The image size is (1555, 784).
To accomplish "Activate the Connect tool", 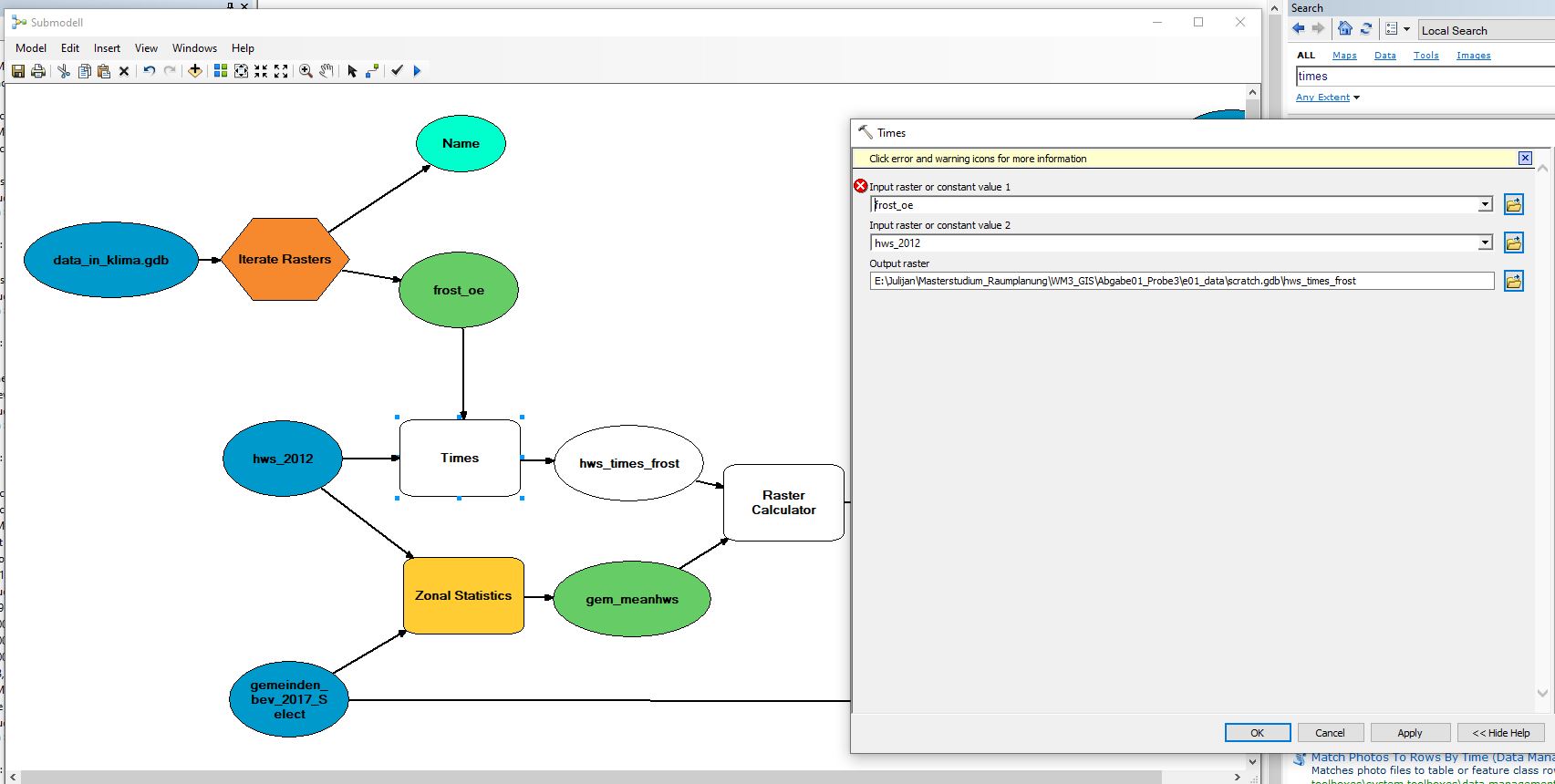I will click(x=372, y=71).
